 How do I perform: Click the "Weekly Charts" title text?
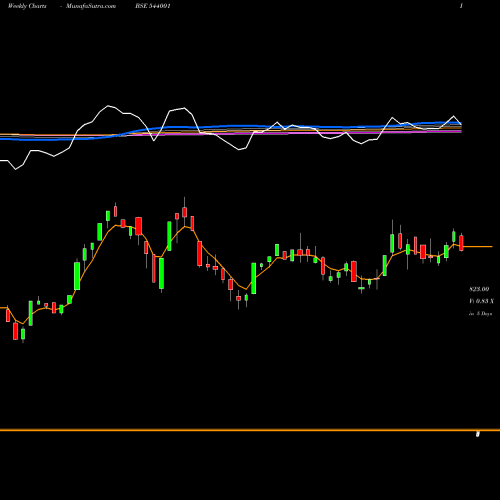(x=27, y=6)
